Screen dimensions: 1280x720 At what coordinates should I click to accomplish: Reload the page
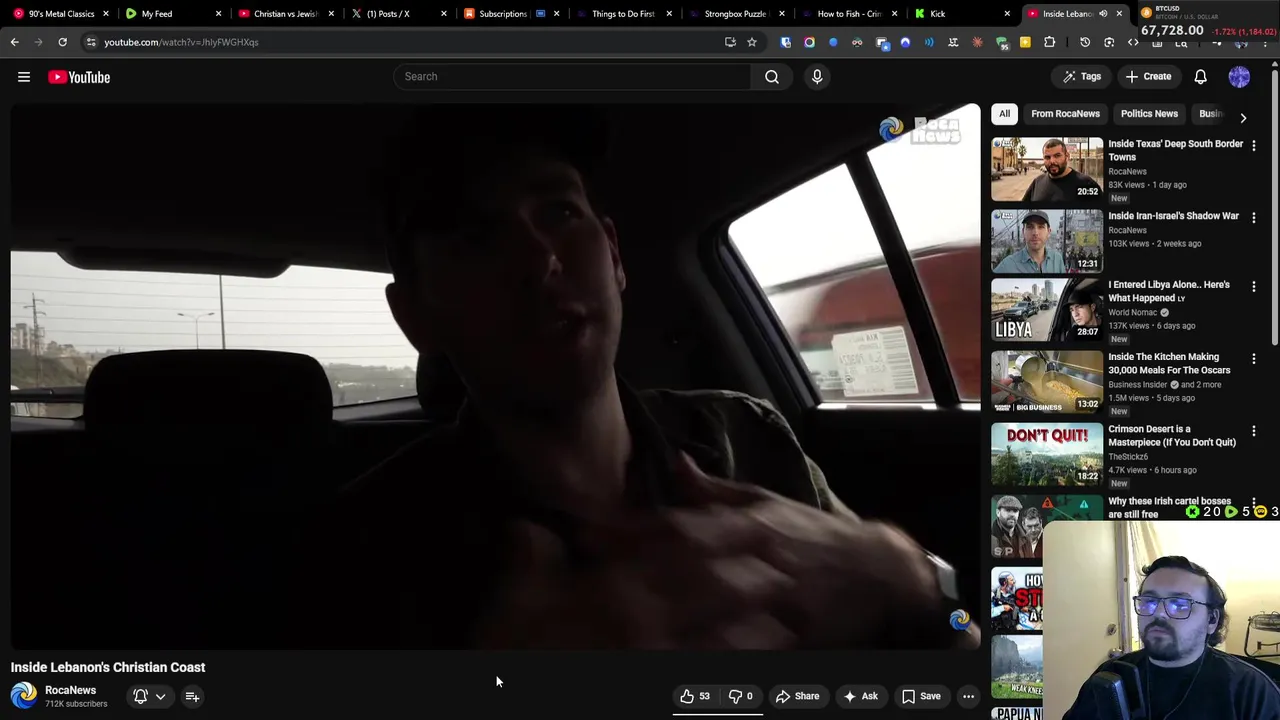click(x=62, y=42)
